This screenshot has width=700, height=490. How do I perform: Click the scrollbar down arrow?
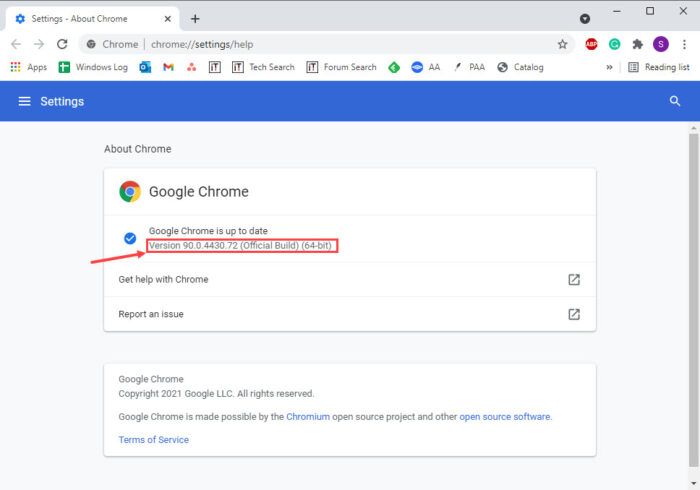(693, 483)
